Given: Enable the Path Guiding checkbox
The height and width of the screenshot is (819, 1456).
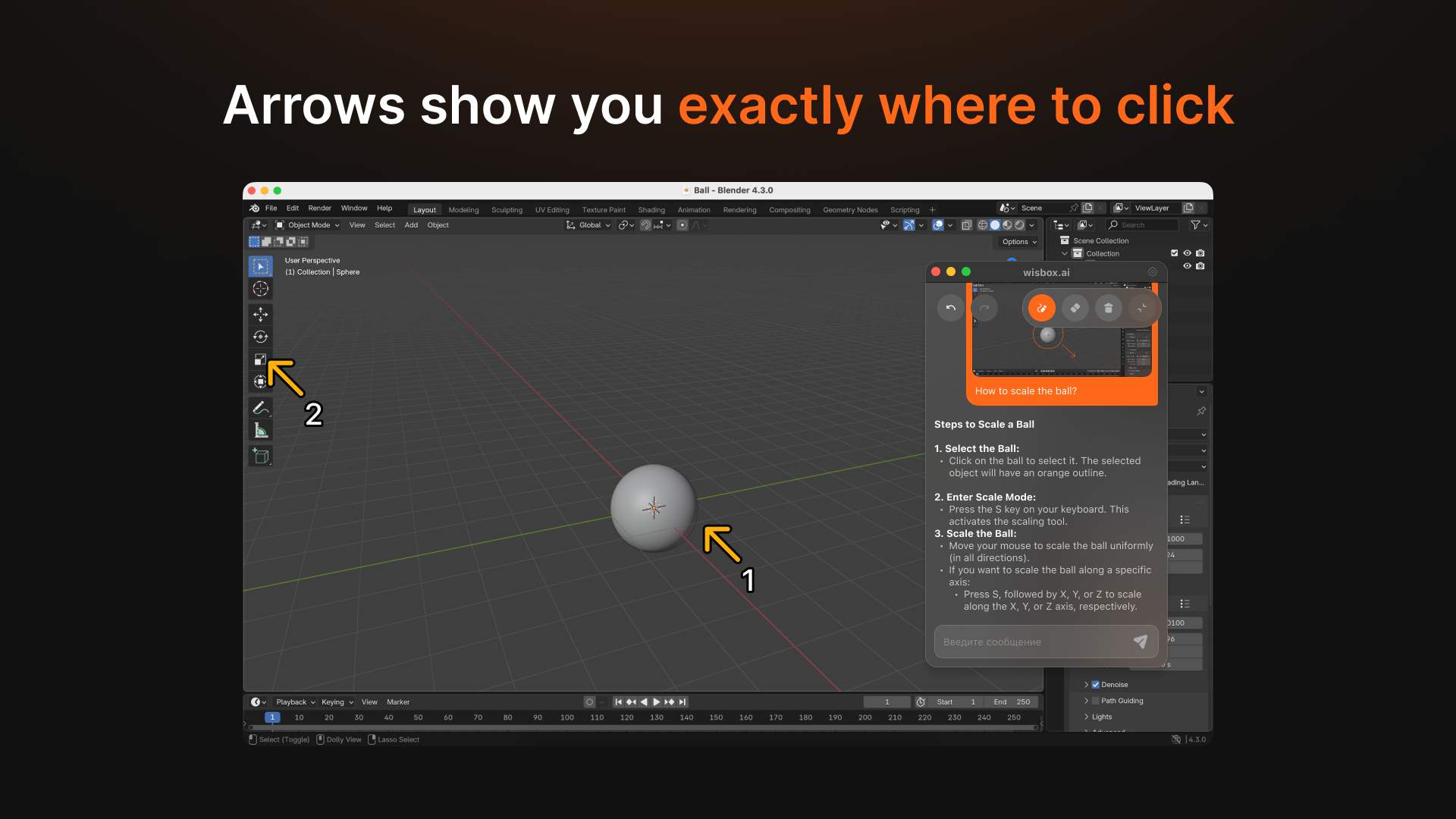Looking at the screenshot, I should pyautogui.click(x=1095, y=701).
